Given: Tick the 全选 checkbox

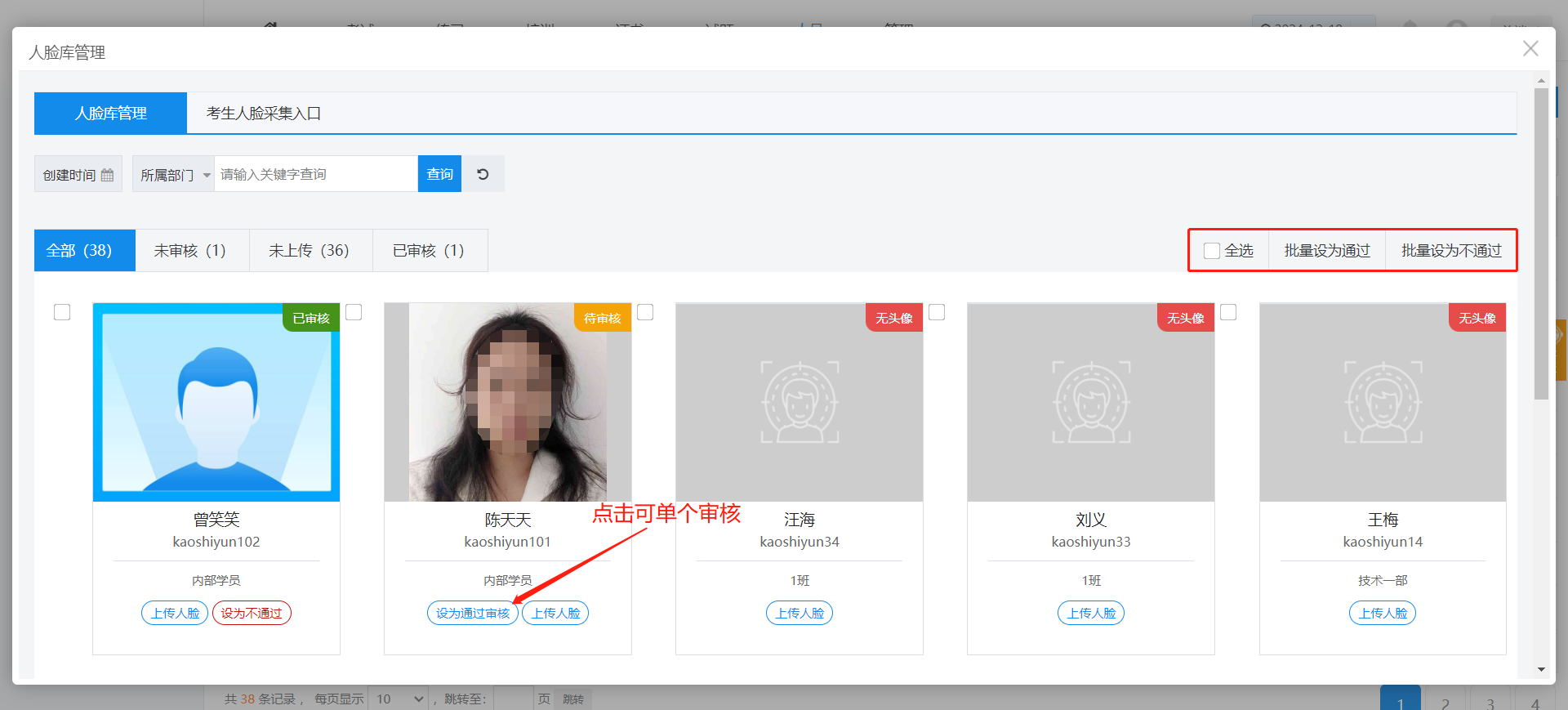Looking at the screenshot, I should click(1212, 251).
